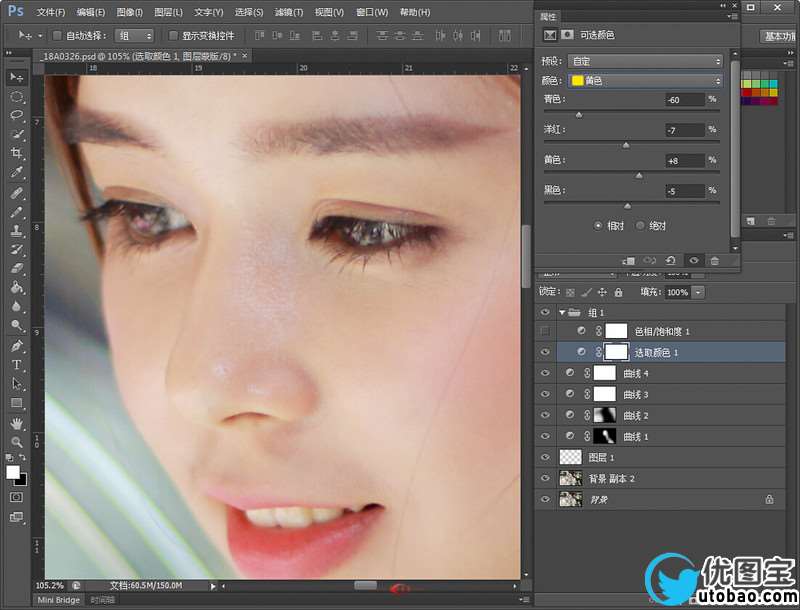Toggle Quick Mask mode icon
Screen dimensions: 800x610
click(x=16, y=497)
